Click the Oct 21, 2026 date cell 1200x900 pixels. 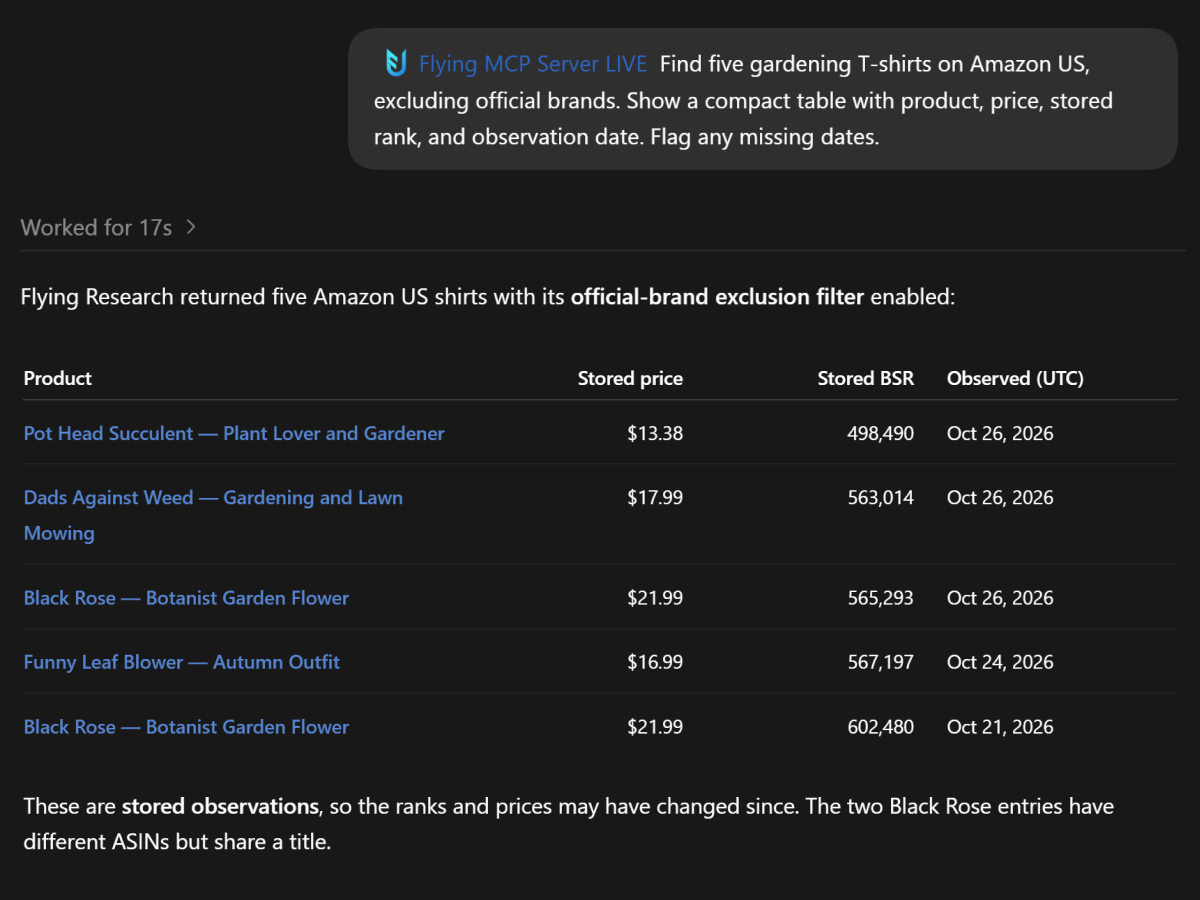click(1000, 727)
